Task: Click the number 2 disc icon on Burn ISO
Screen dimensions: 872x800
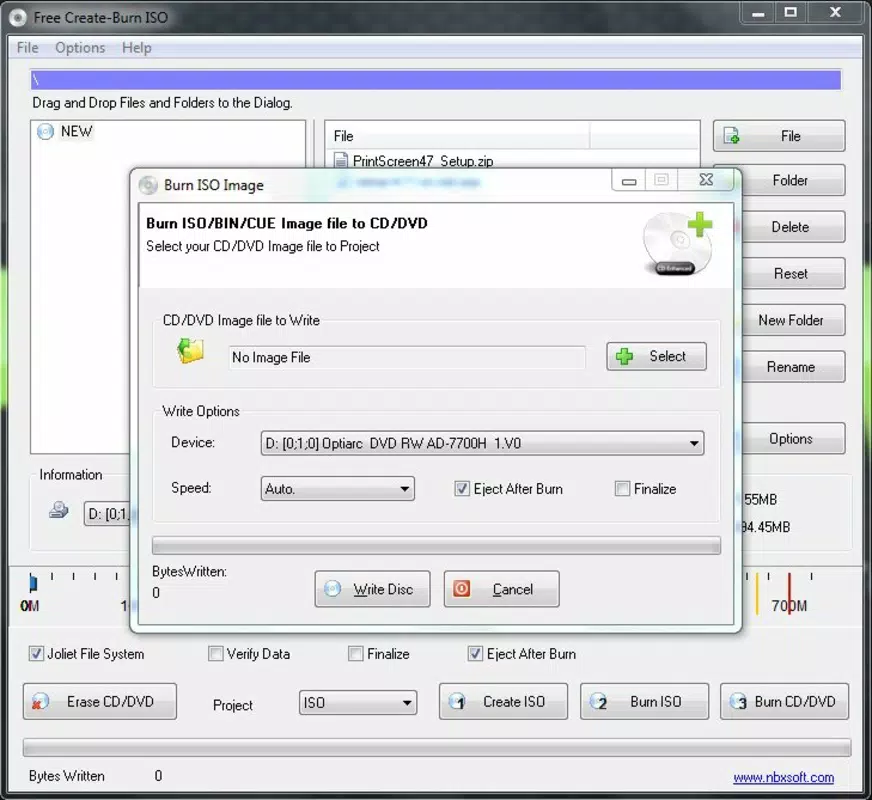Action: 598,702
